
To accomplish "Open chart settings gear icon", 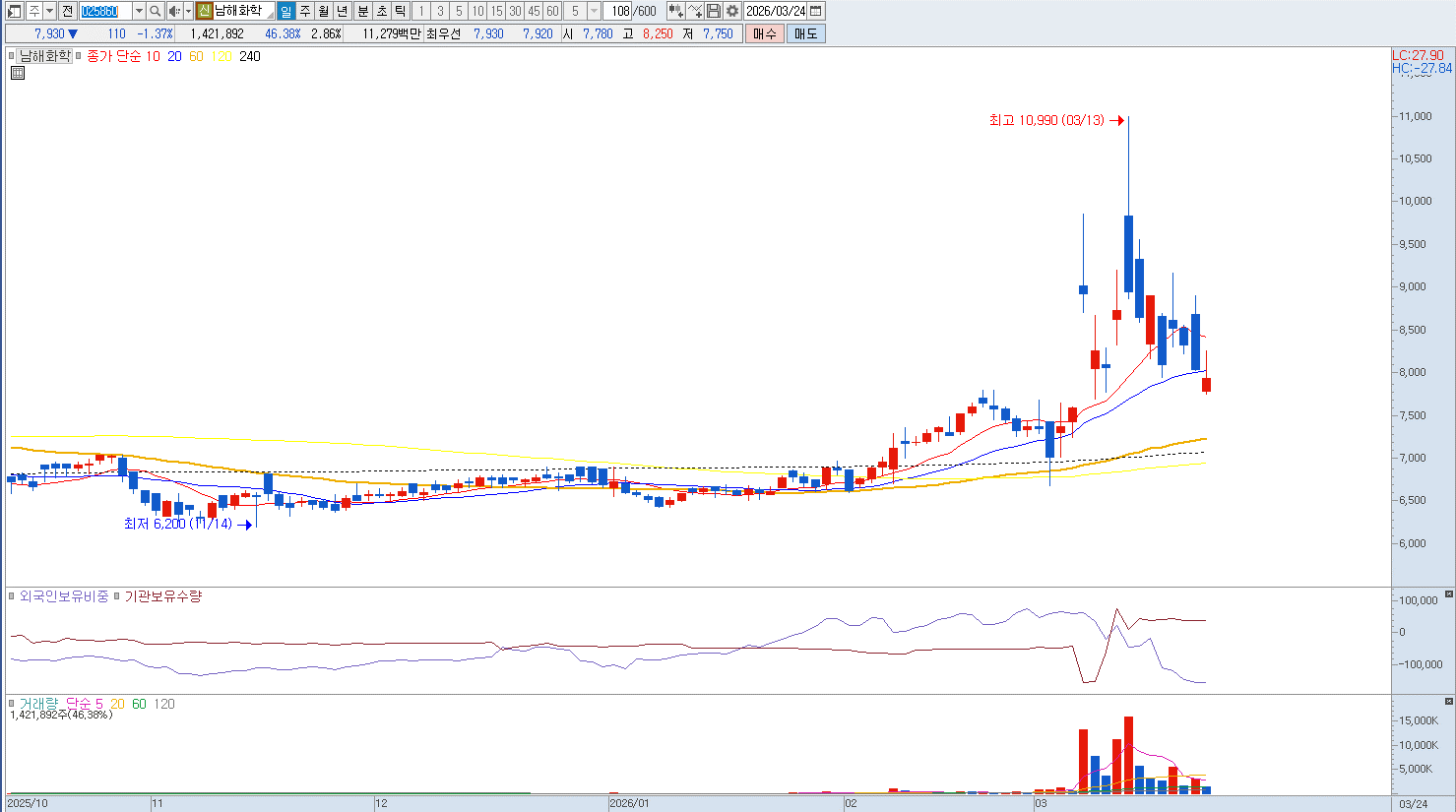I will (x=731, y=11).
